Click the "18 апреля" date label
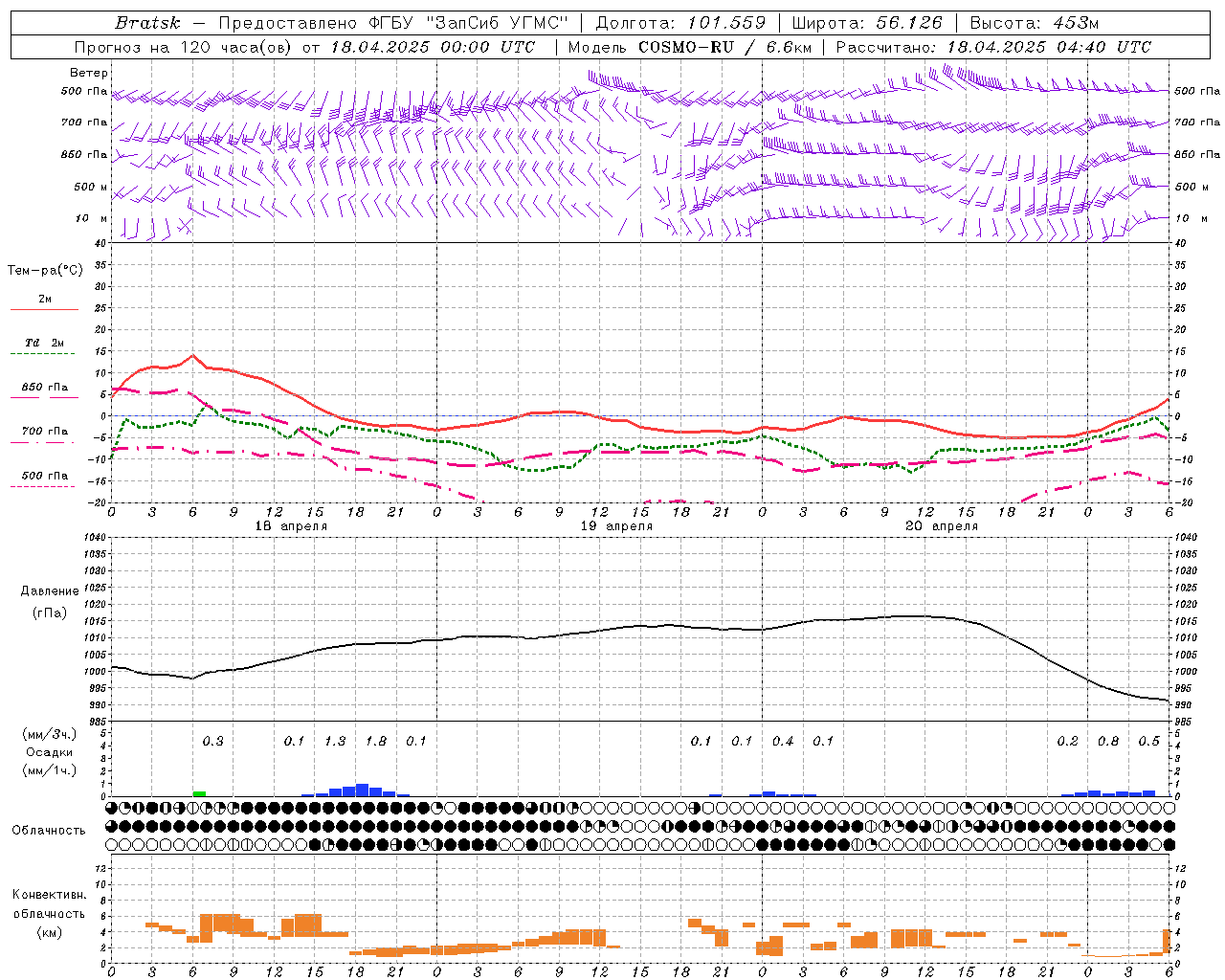Image resolution: width=1225 pixels, height=980 pixels. (x=291, y=526)
